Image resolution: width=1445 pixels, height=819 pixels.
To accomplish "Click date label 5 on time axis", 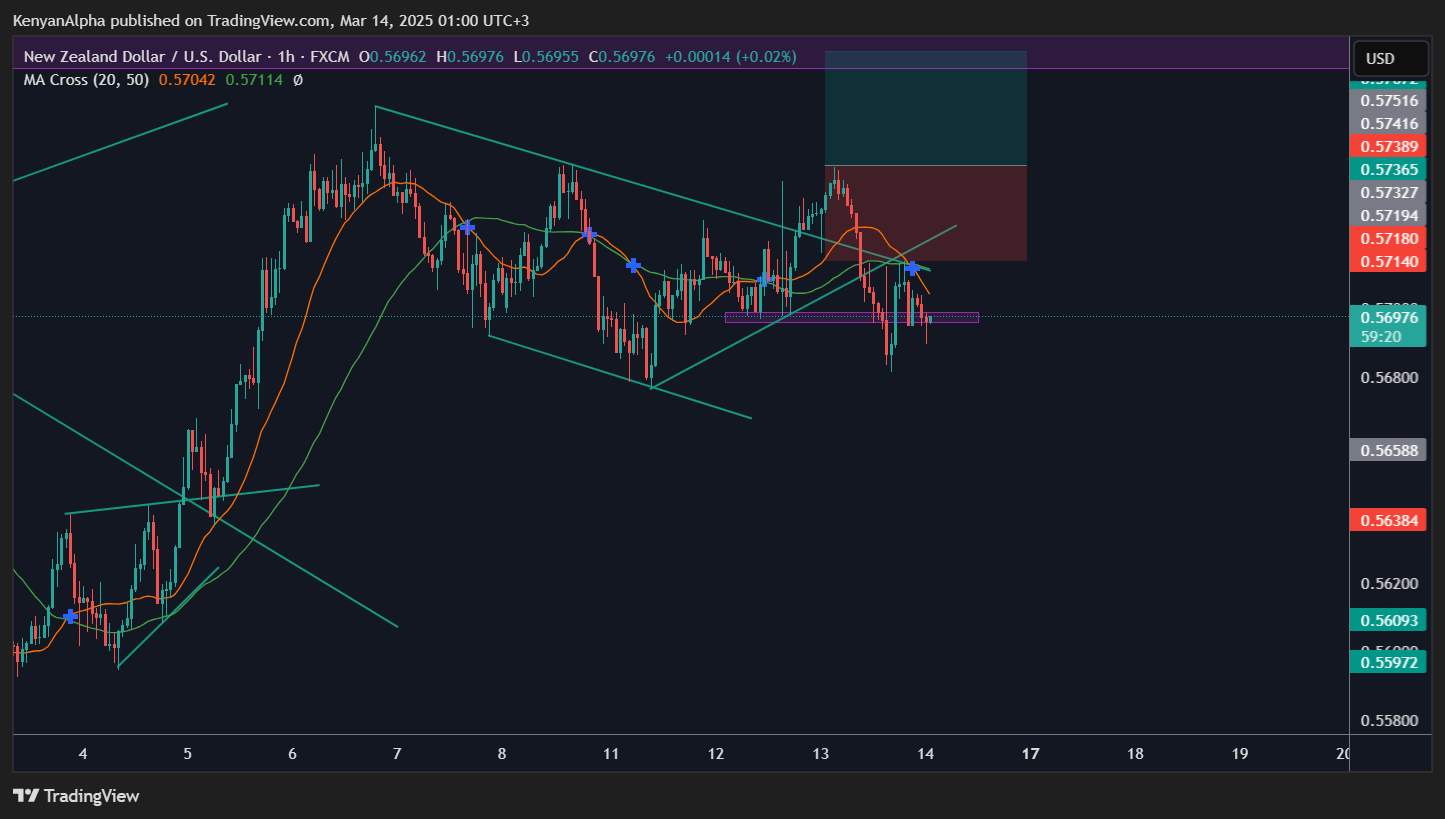I will pyautogui.click(x=187, y=753).
